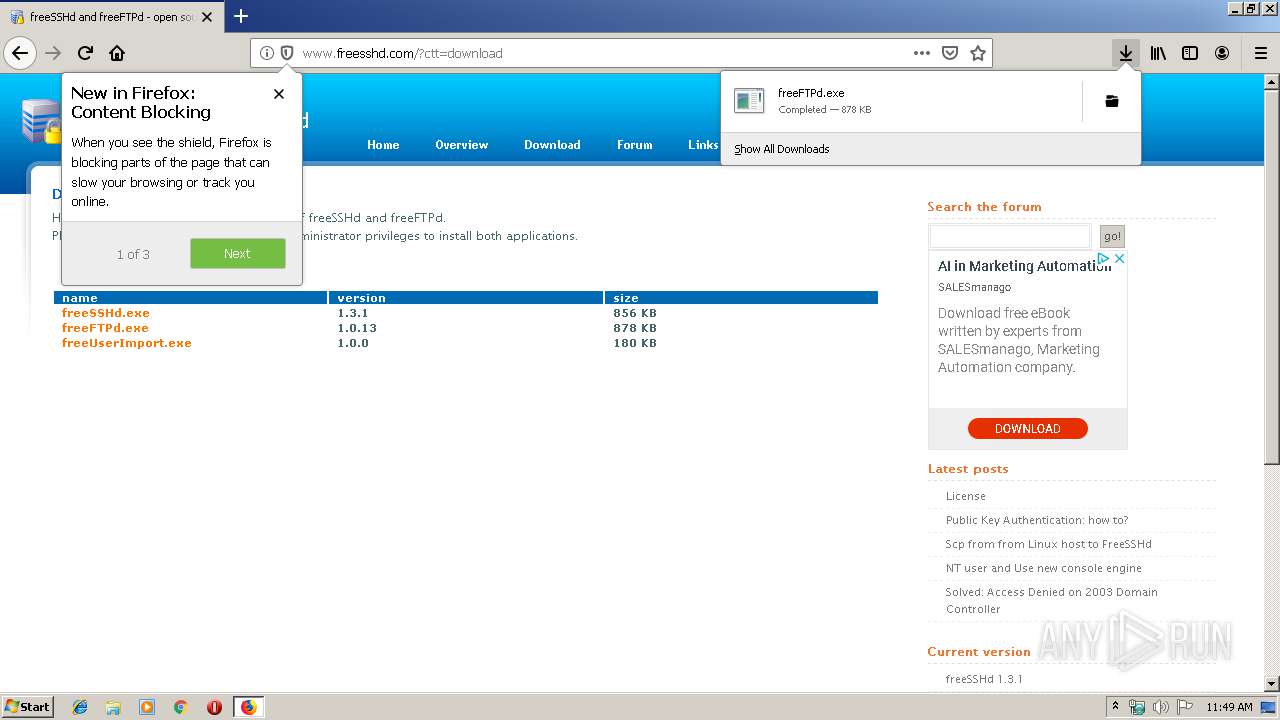The image size is (1280, 720).
Task: Open the Windows Start button
Action: (x=27, y=706)
